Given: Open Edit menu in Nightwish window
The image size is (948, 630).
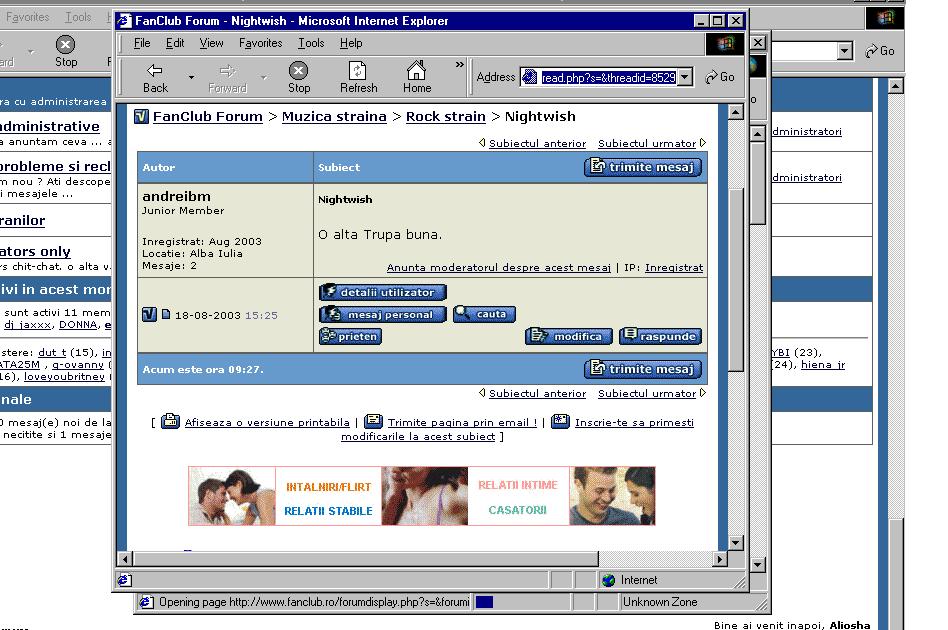Looking at the screenshot, I should pyautogui.click(x=175, y=43).
